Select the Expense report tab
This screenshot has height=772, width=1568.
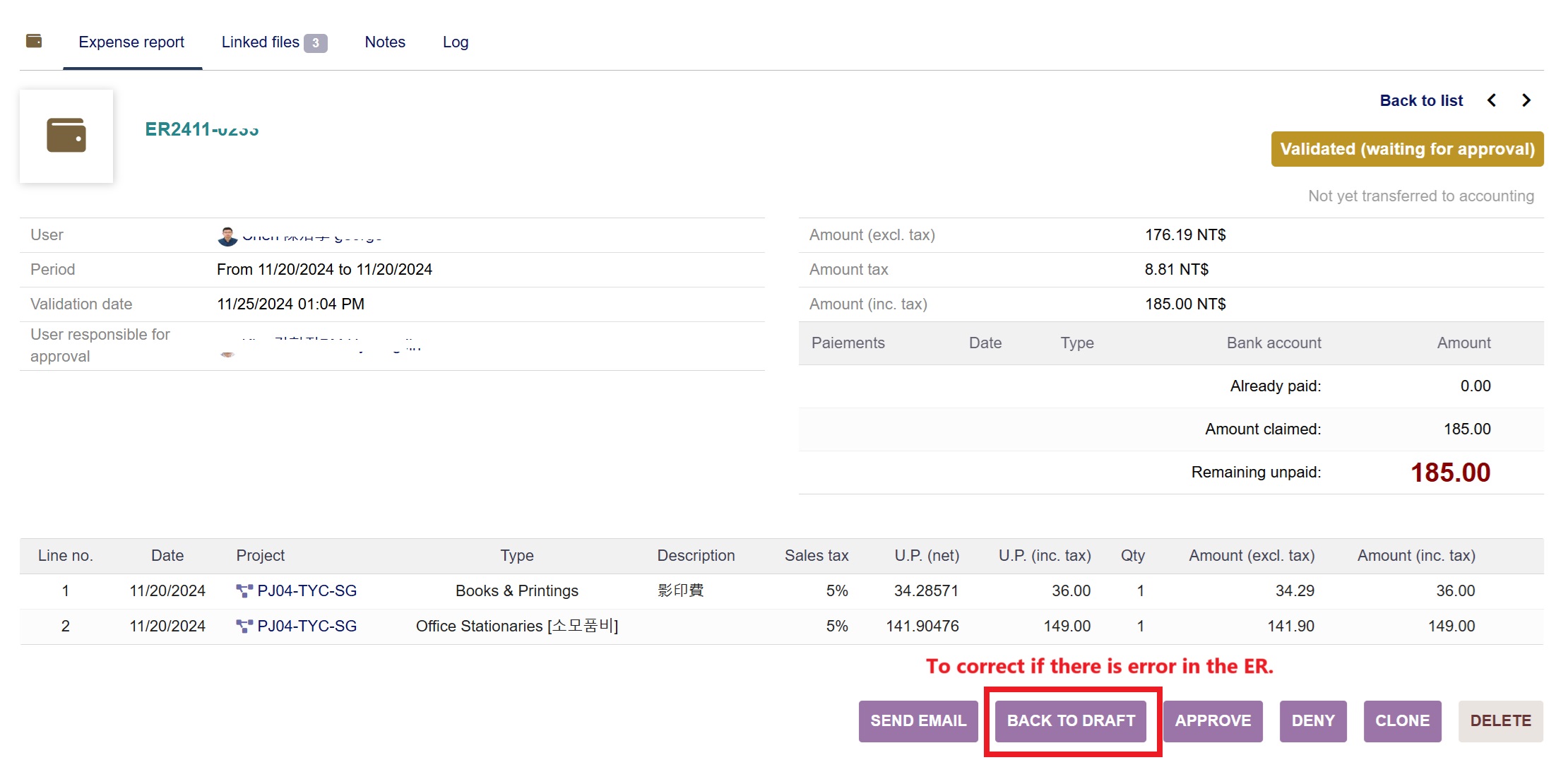(131, 42)
